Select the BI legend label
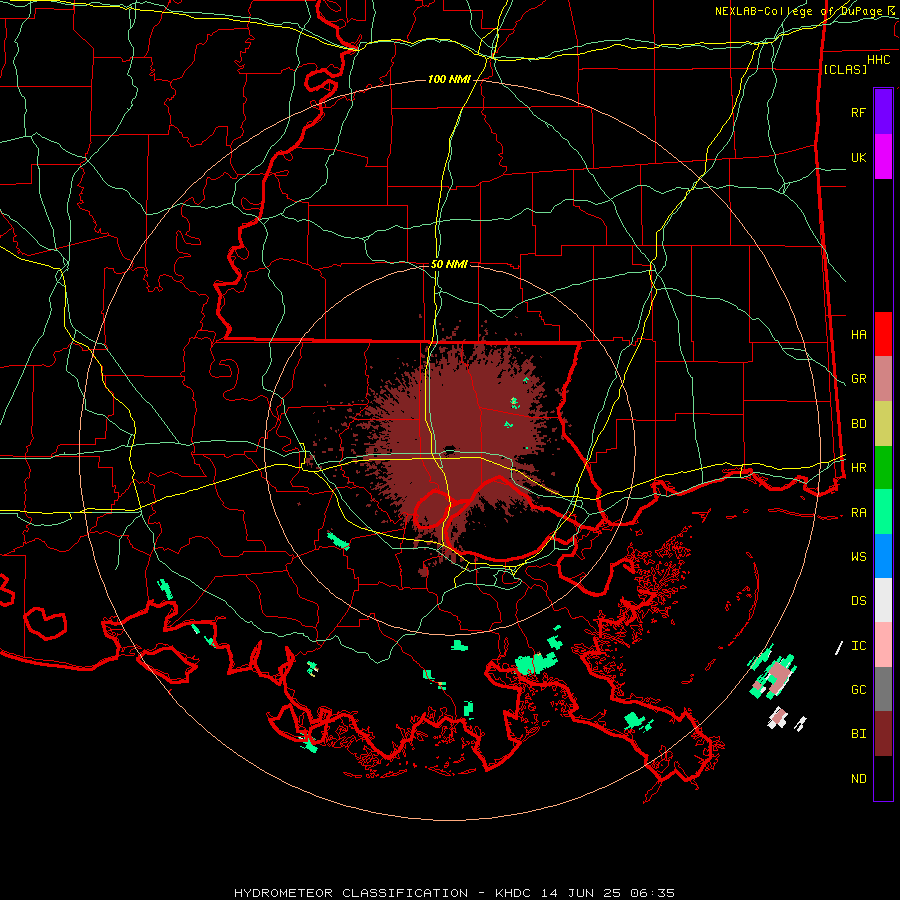Screen dimensions: 900x900 click(x=858, y=734)
